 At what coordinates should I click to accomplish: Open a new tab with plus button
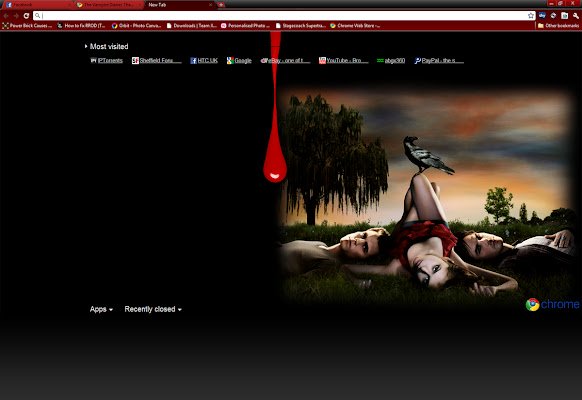221,5
